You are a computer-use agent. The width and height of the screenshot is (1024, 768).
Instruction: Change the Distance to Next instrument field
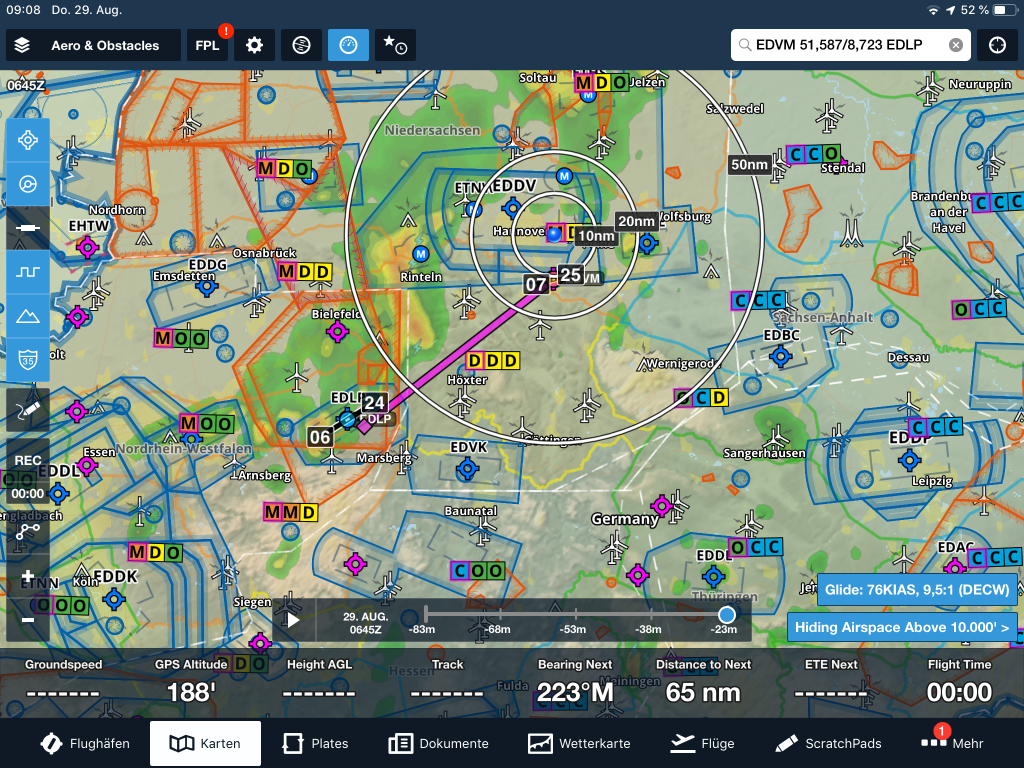click(703, 682)
